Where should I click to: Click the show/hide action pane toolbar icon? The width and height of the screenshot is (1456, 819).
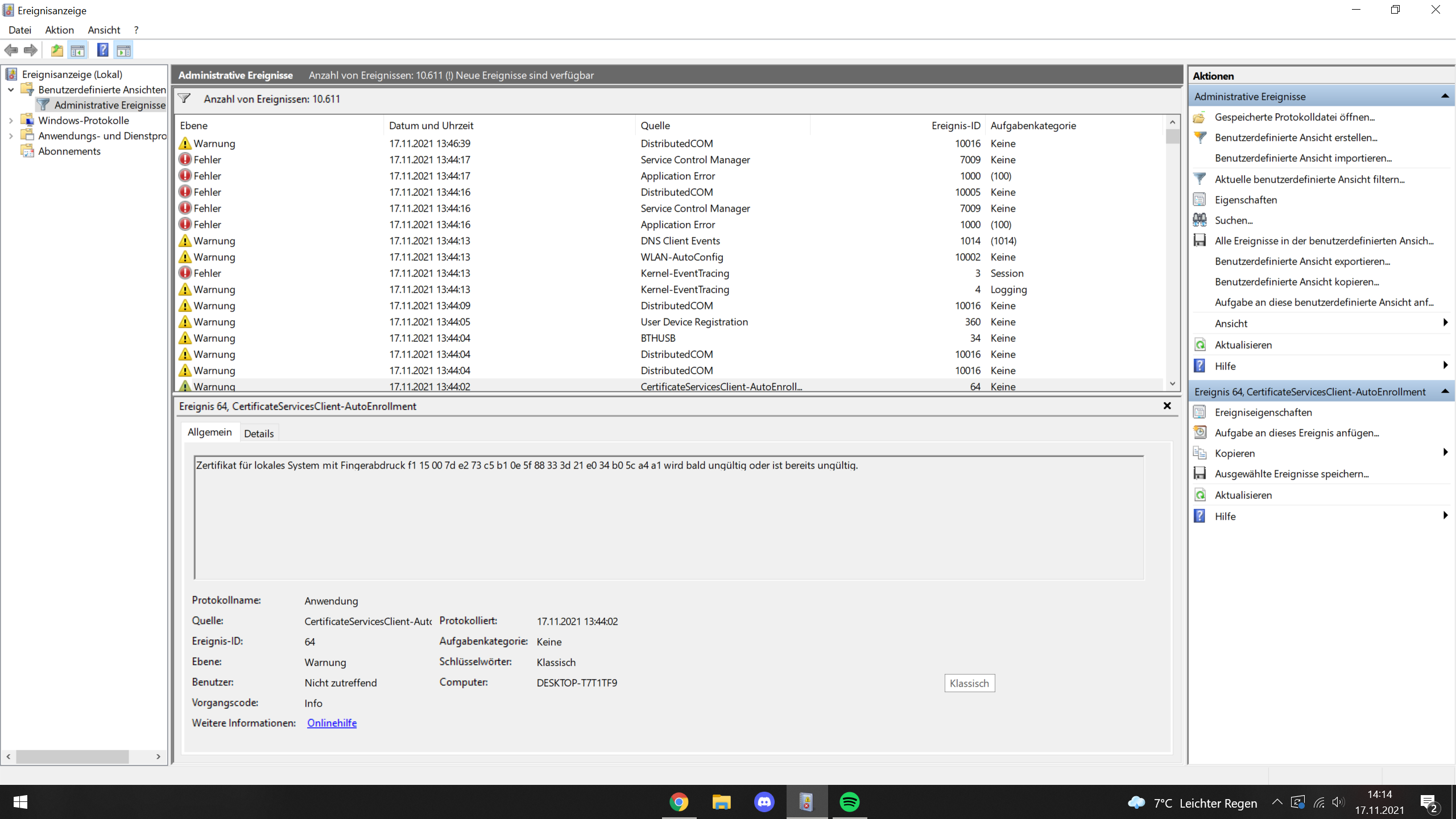coord(123,50)
